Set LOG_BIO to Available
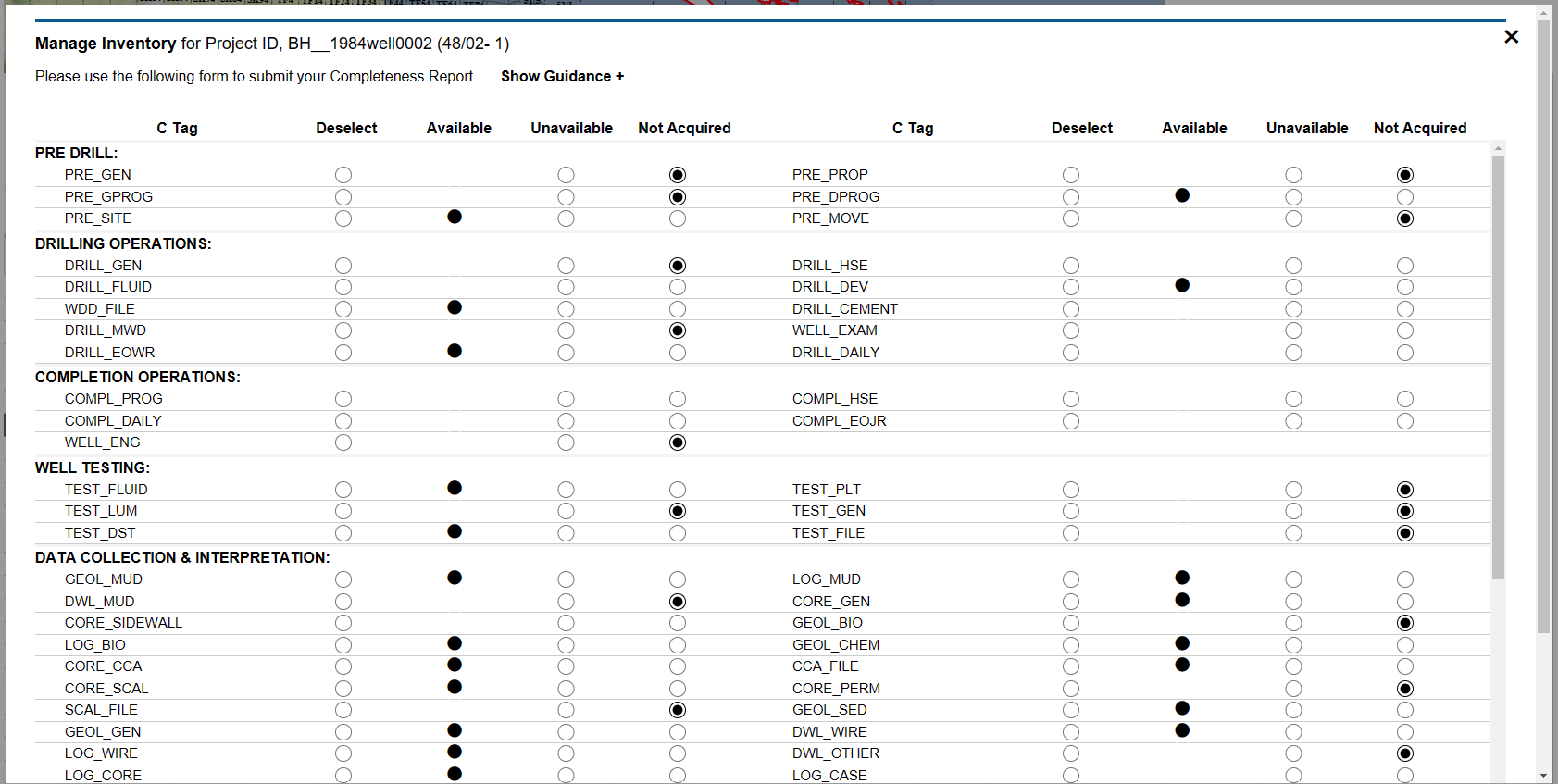 click(455, 643)
